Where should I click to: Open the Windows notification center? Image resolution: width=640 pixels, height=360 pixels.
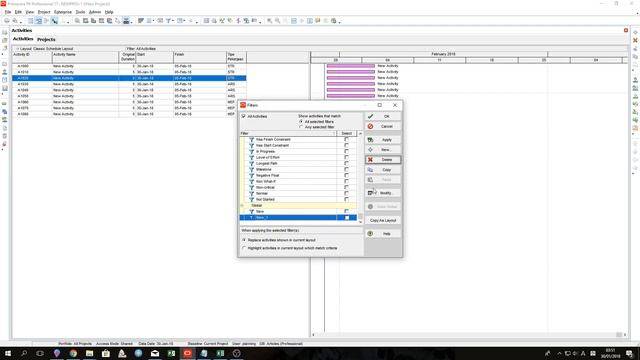(629, 353)
